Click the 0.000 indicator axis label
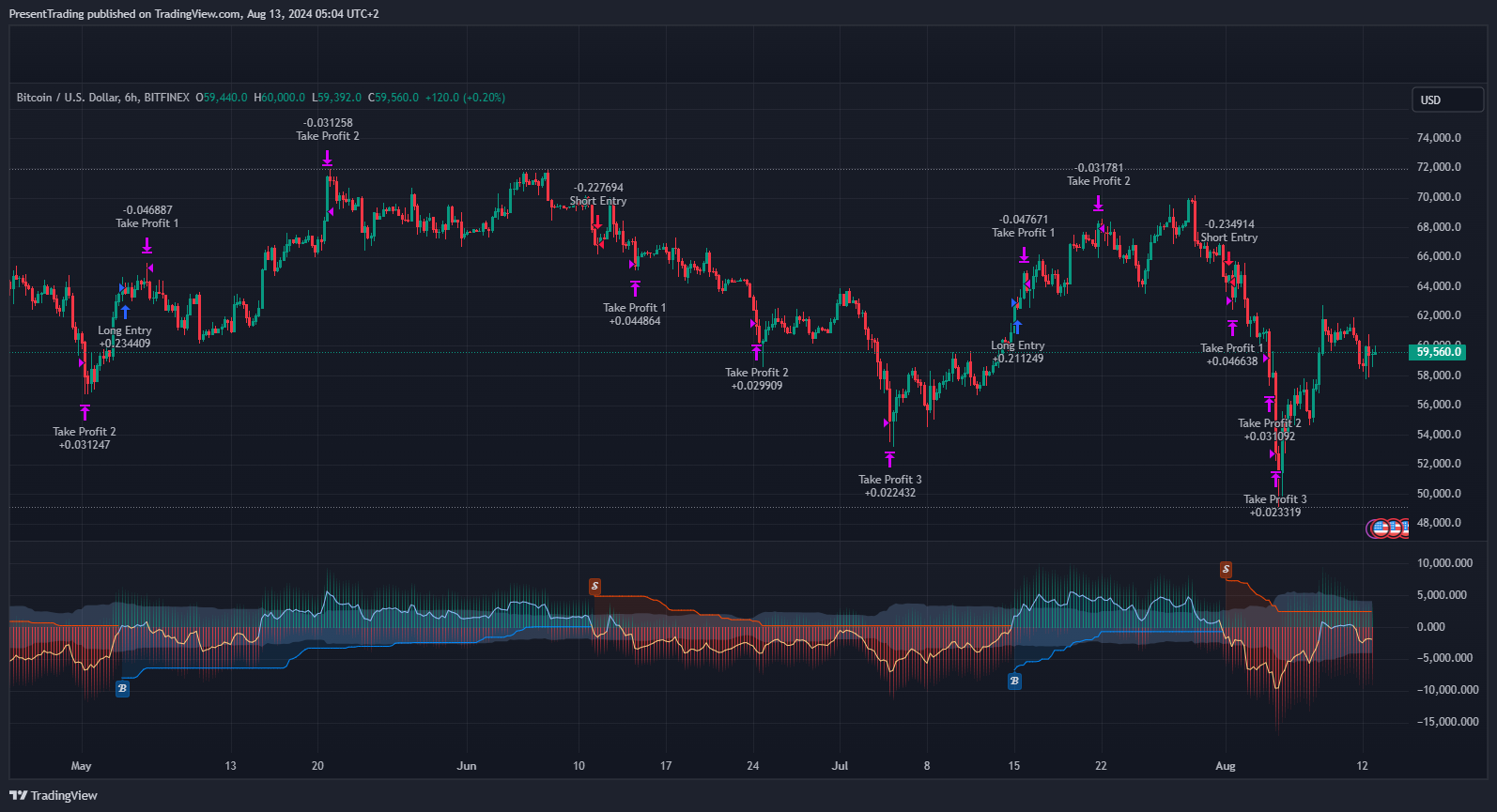Image resolution: width=1497 pixels, height=812 pixels. 1431,627
